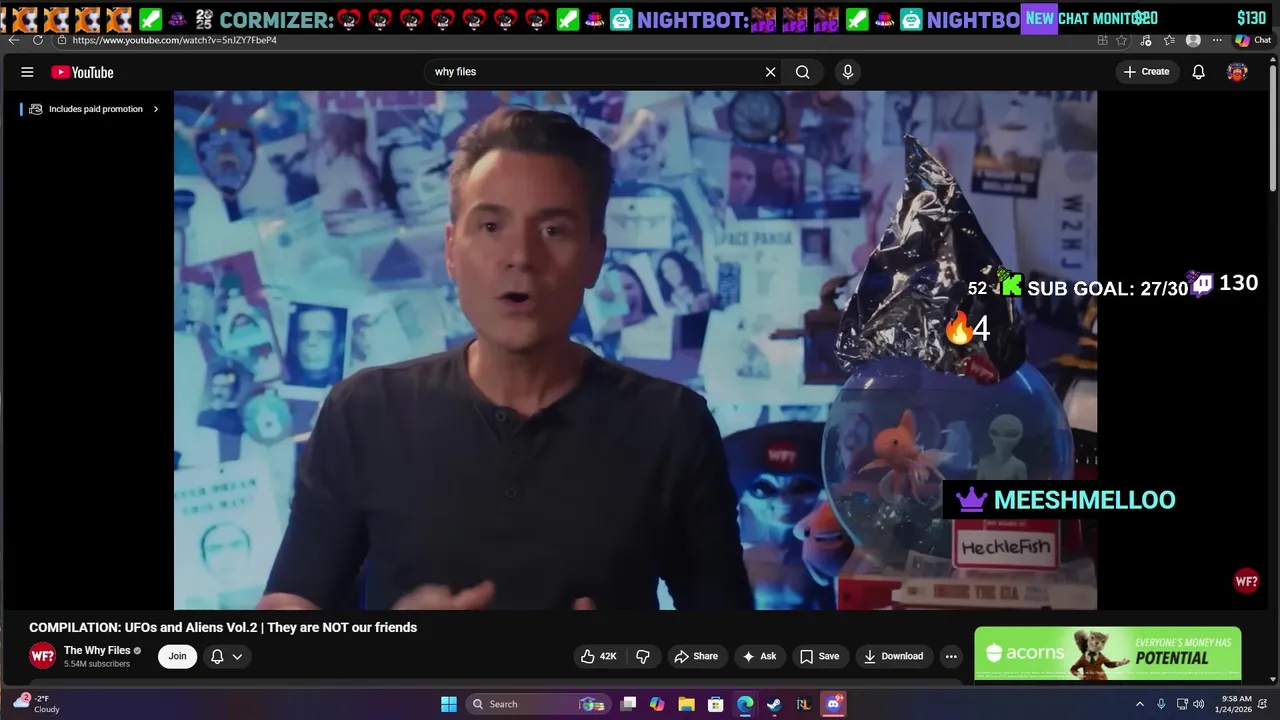Open browser favorites list icon
Viewport: 1280px width, 720px height.
point(1169,40)
